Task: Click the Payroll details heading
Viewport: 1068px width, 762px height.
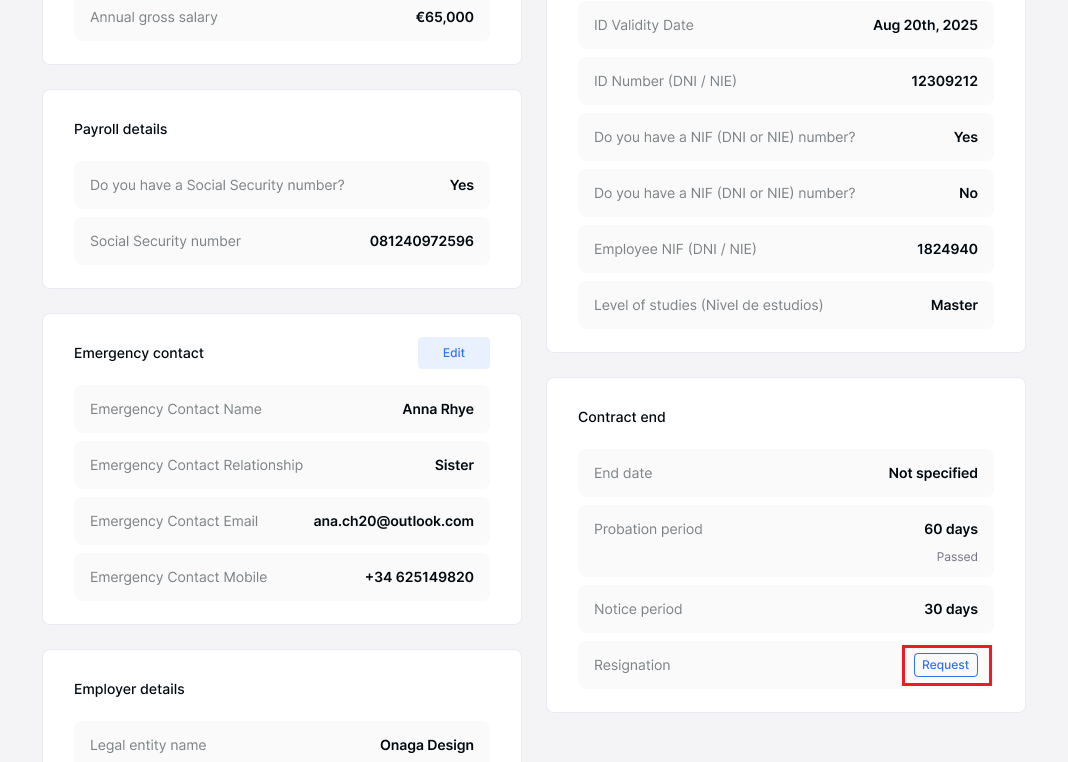Action: coord(121,129)
